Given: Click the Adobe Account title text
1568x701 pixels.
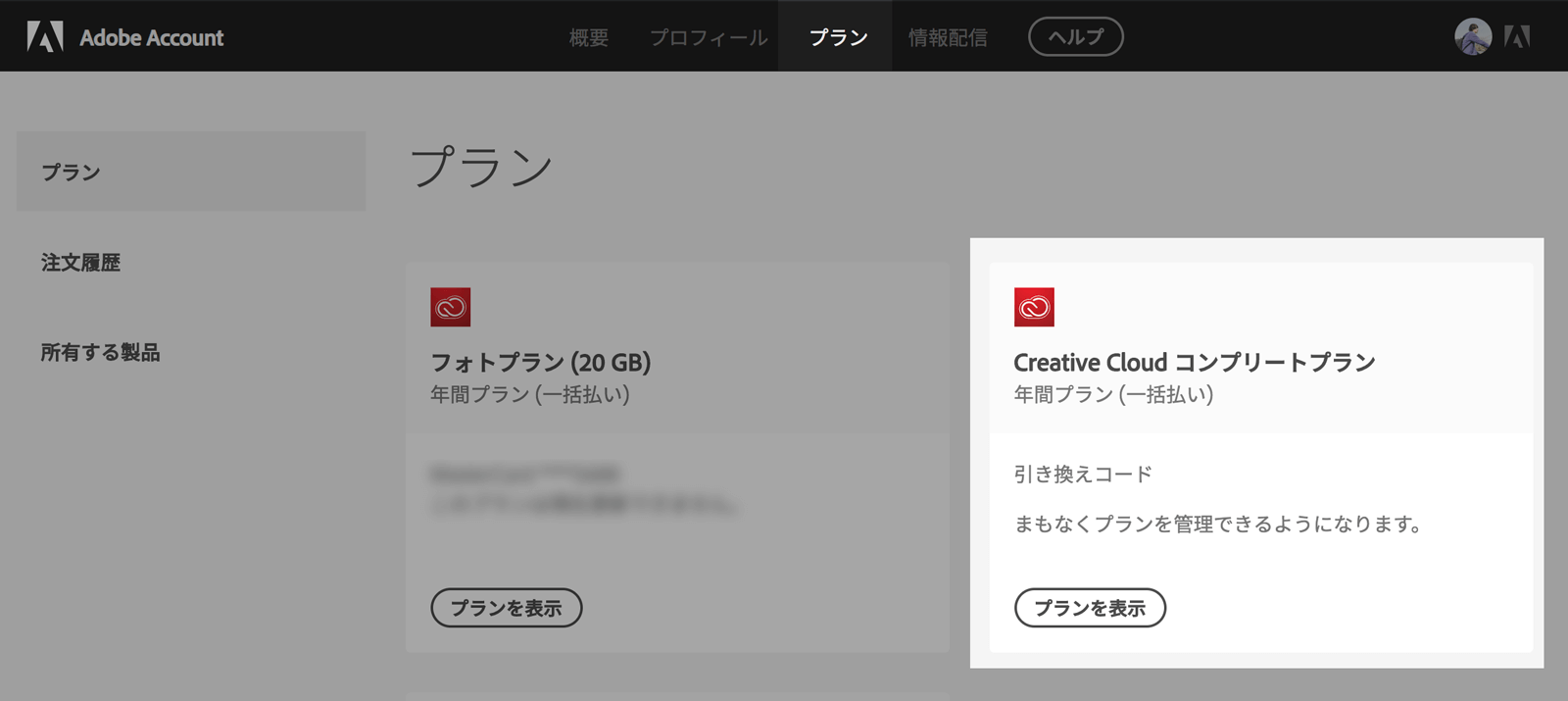Looking at the screenshot, I should (x=152, y=37).
